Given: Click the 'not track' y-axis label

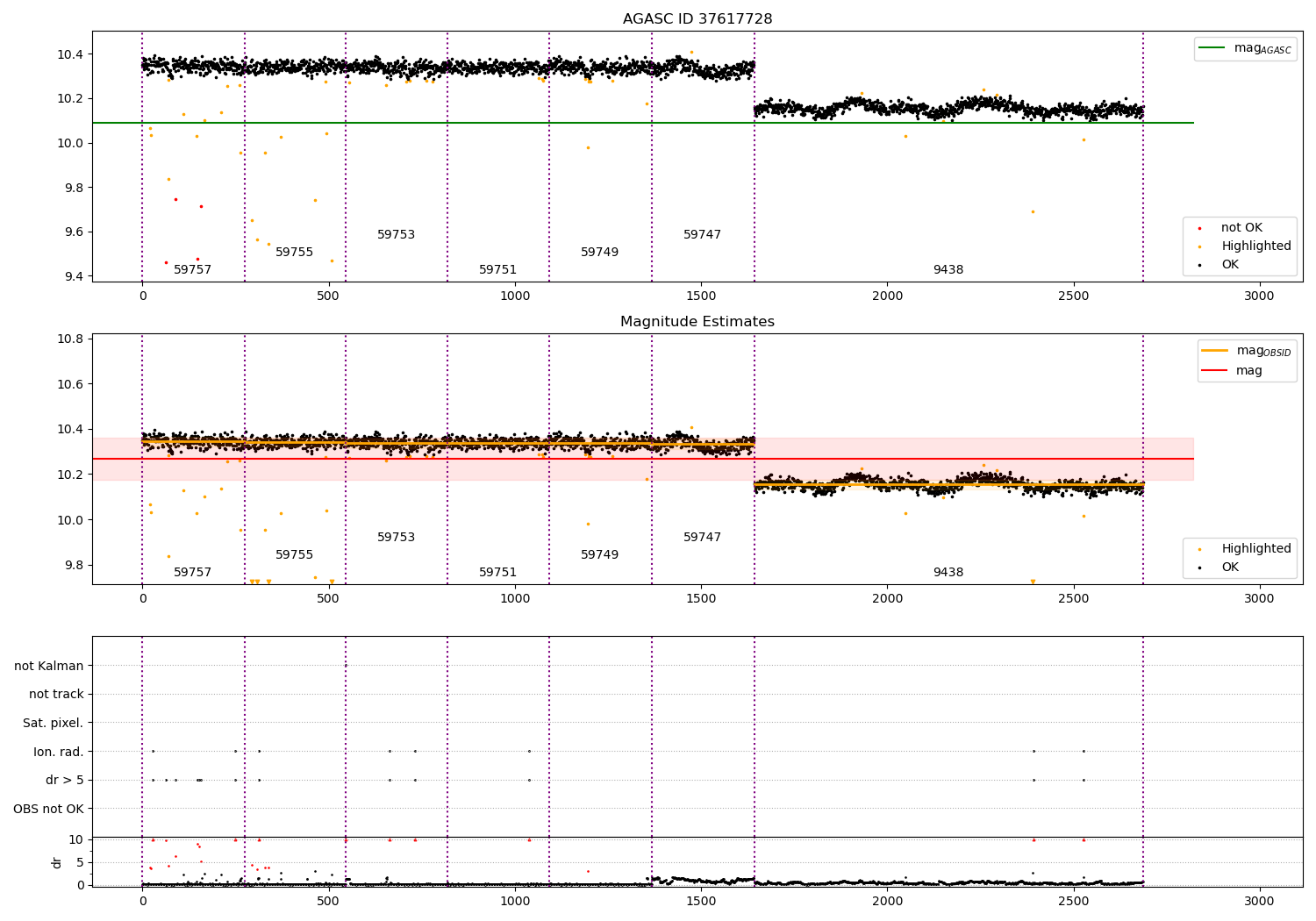Looking at the screenshot, I should point(56,695).
